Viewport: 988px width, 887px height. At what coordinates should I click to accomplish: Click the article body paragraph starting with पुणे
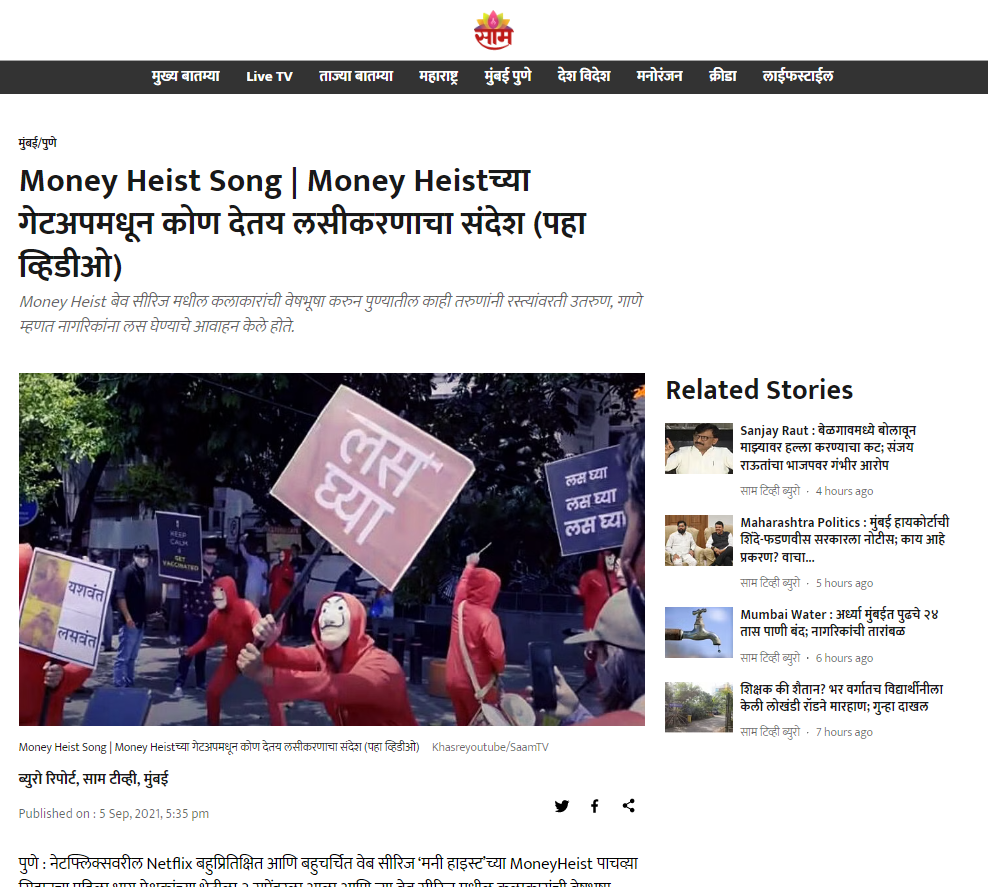point(328,871)
